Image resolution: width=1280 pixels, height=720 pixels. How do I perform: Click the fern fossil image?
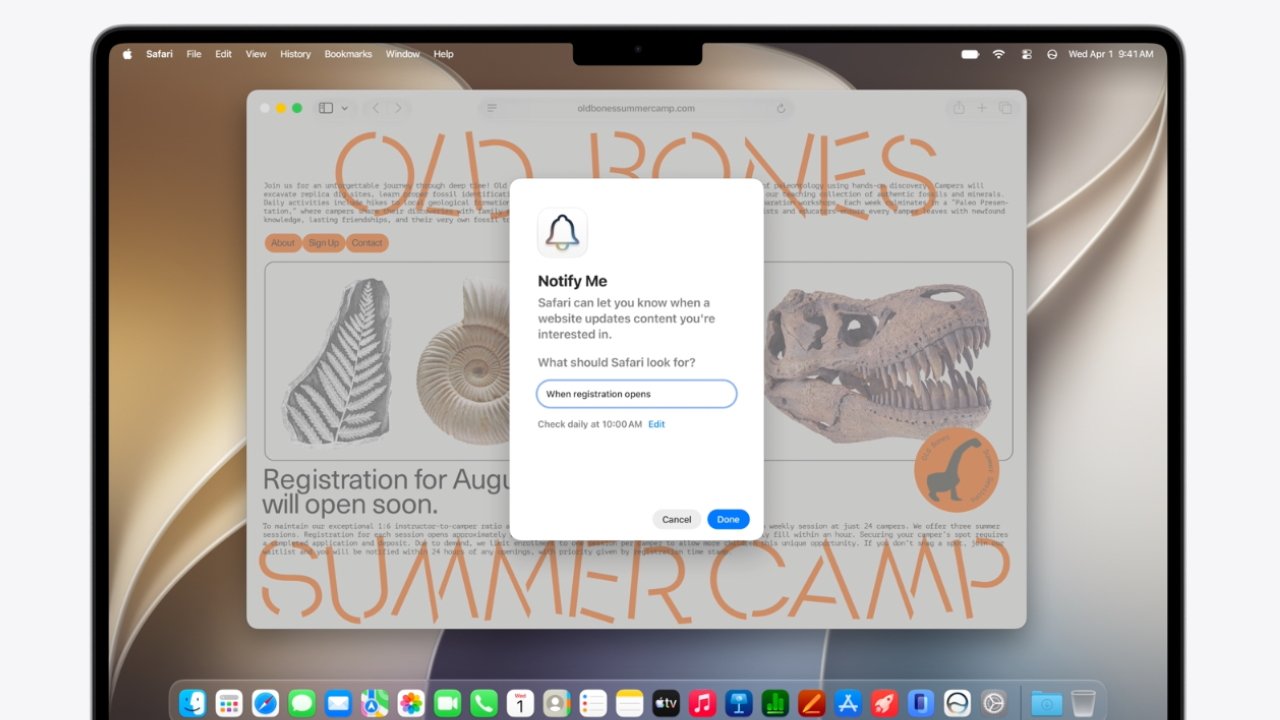336,361
